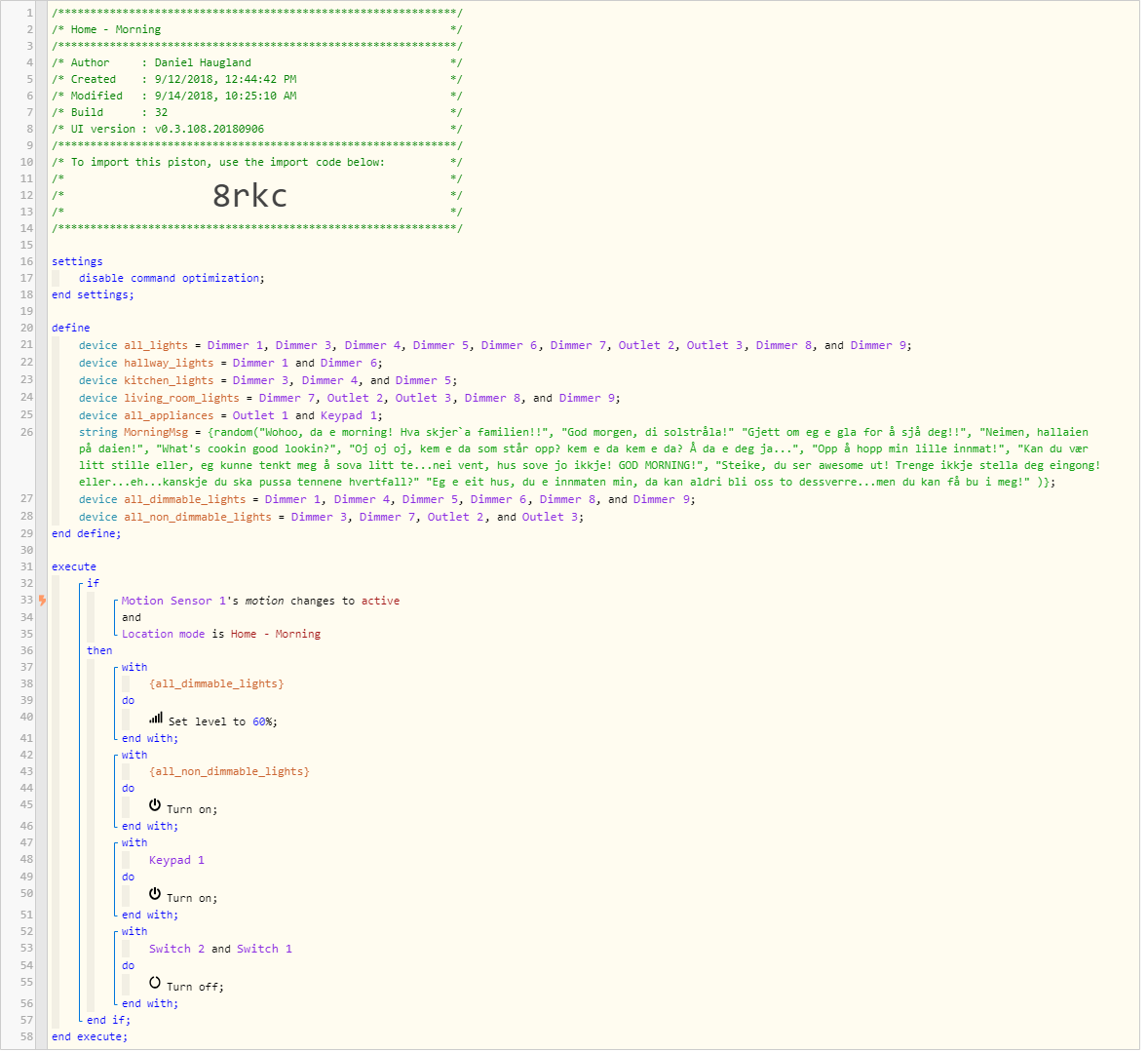This screenshot has width=1148, height=1052.
Task: Click 'end with;' on line 41
Action: pyautogui.click(x=150, y=740)
